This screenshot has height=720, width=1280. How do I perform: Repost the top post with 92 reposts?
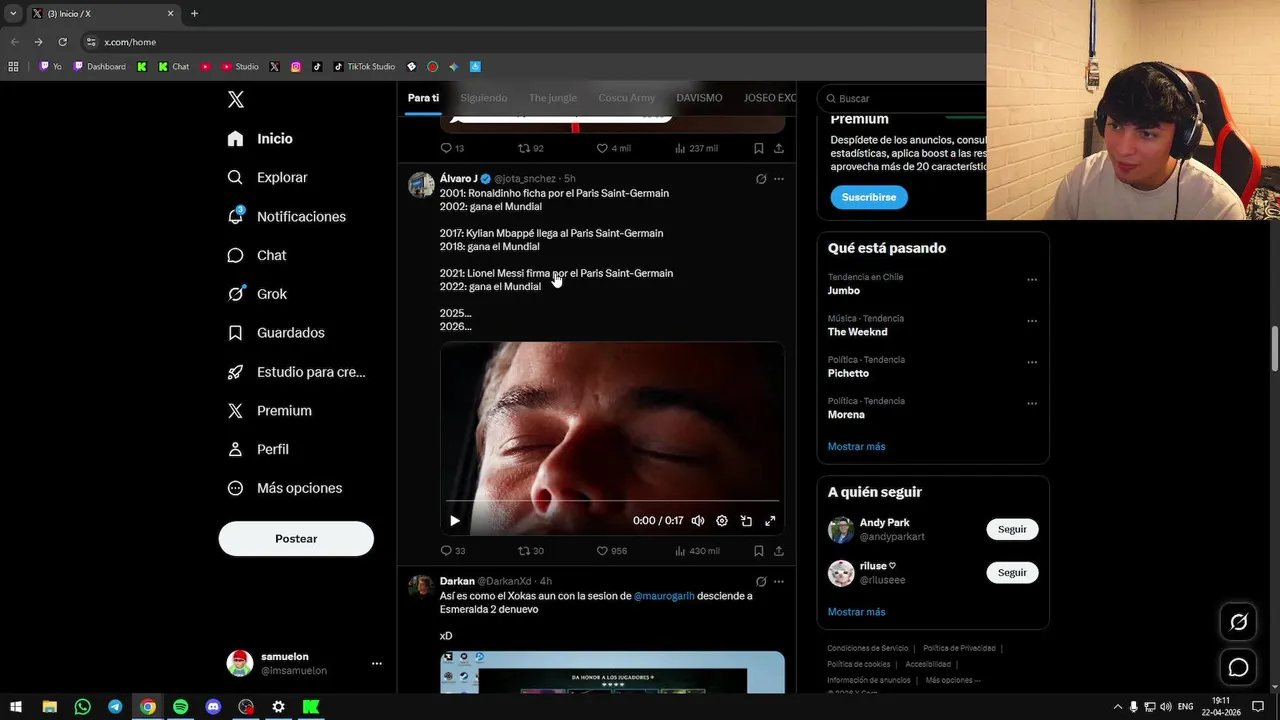click(x=531, y=148)
